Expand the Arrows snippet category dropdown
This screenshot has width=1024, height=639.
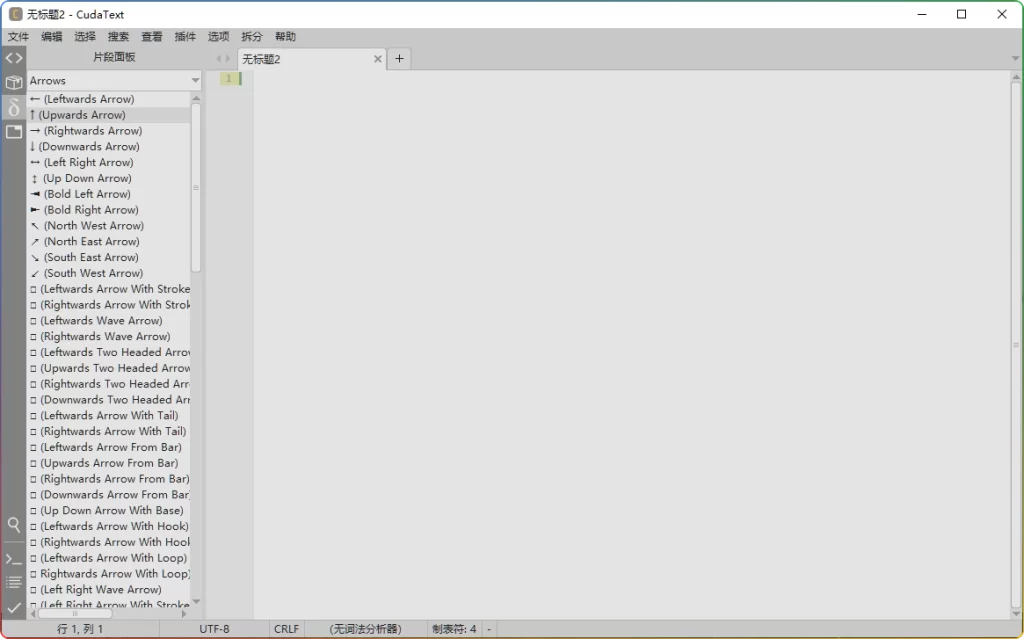click(x=195, y=81)
